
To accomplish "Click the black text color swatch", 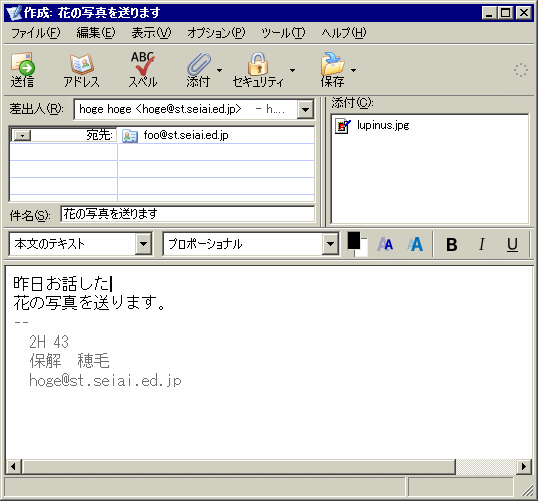I will [x=354, y=241].
